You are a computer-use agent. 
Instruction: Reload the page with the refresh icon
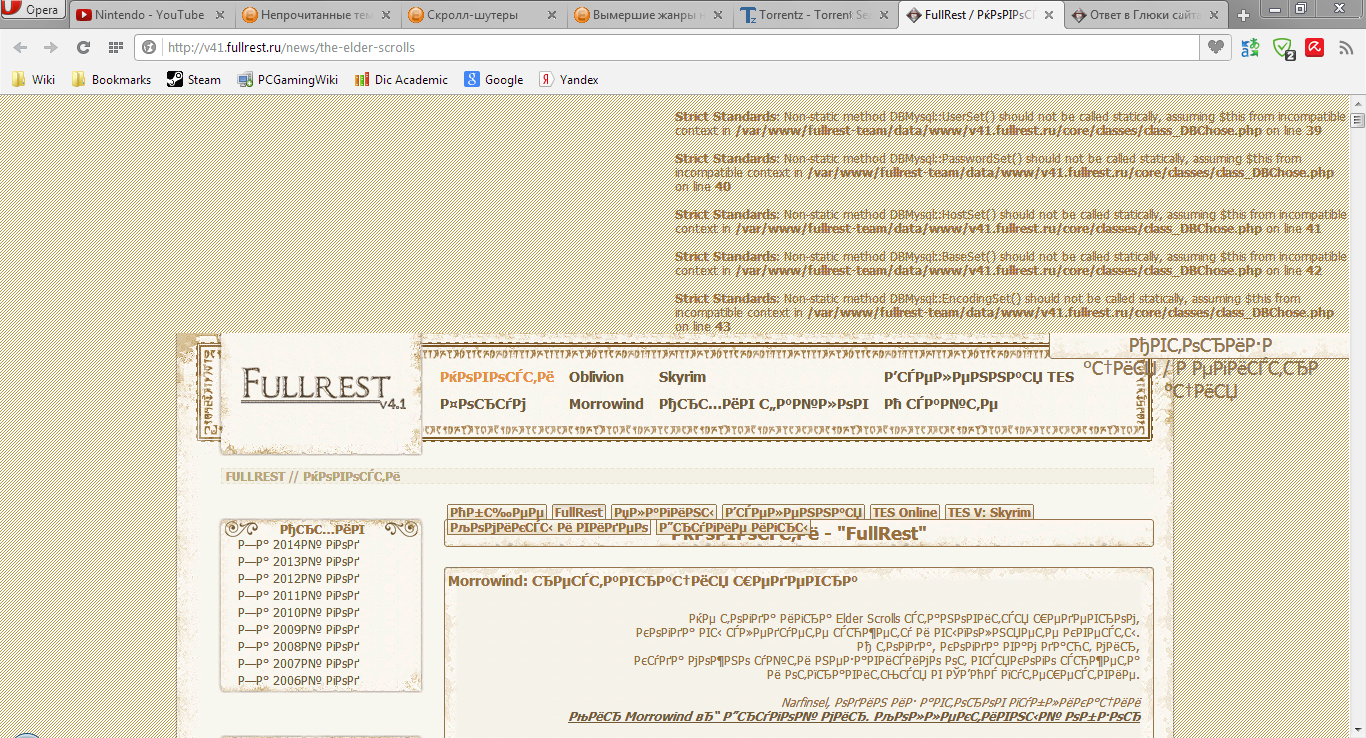[x=83, y=47]
